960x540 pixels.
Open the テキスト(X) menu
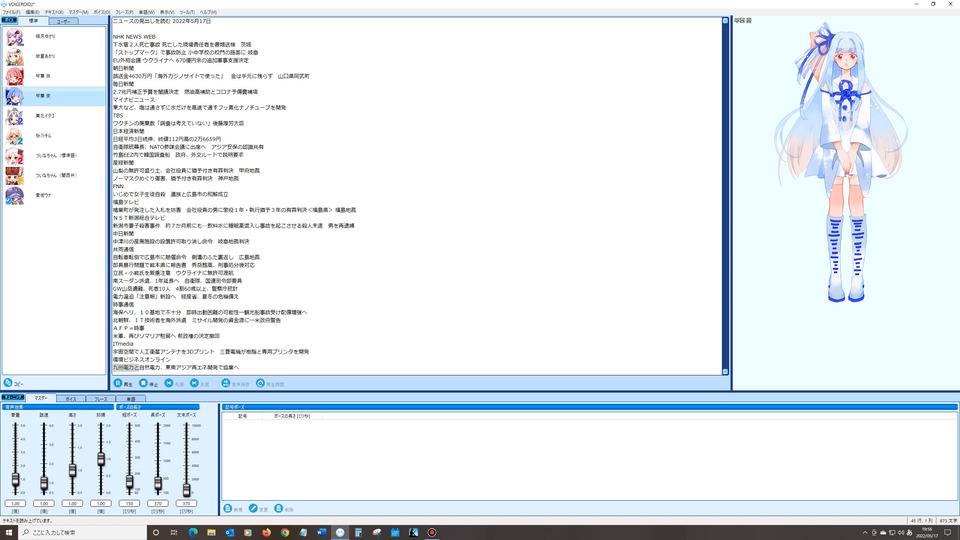pos(54,12)
